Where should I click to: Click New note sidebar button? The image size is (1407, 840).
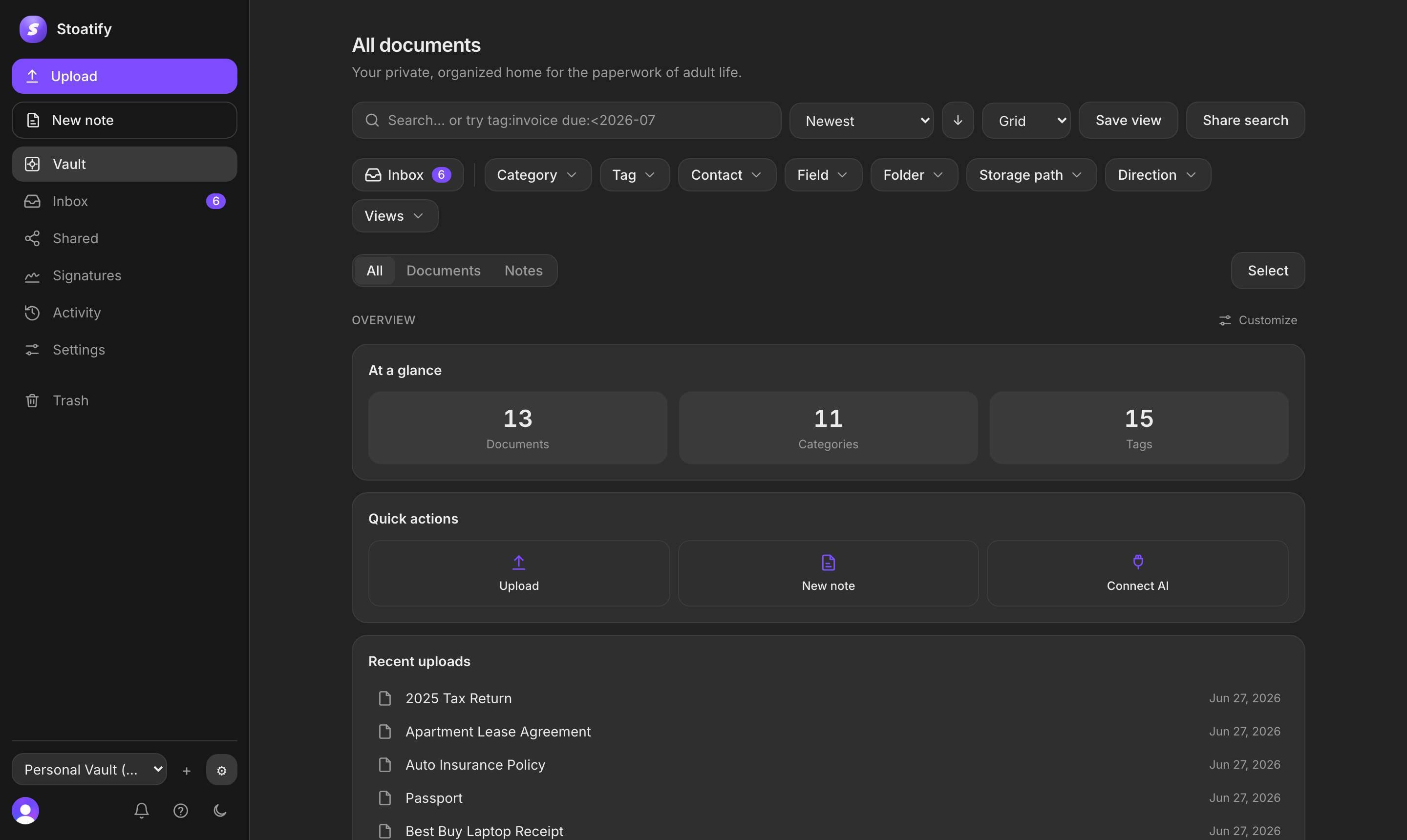[125, 120]
